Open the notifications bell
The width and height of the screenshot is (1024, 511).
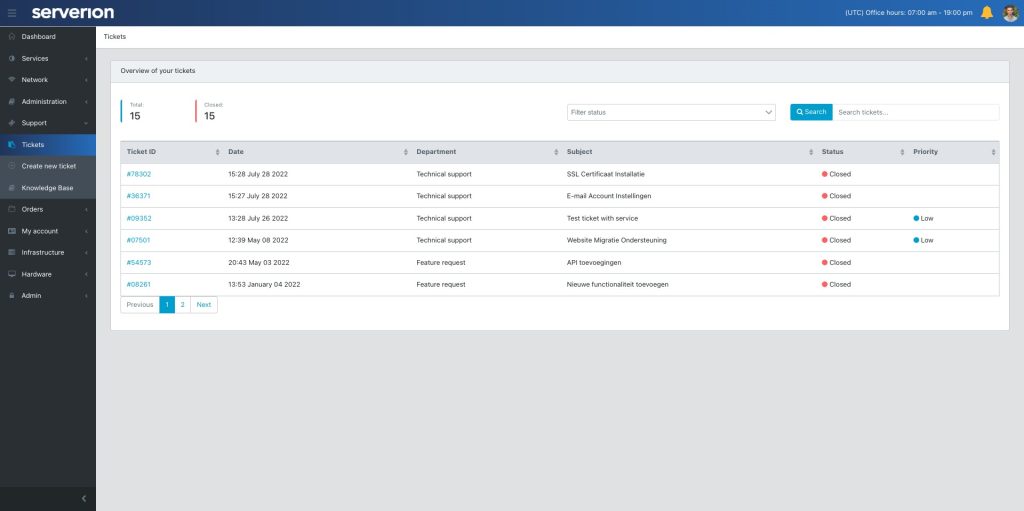coord(987,13)
